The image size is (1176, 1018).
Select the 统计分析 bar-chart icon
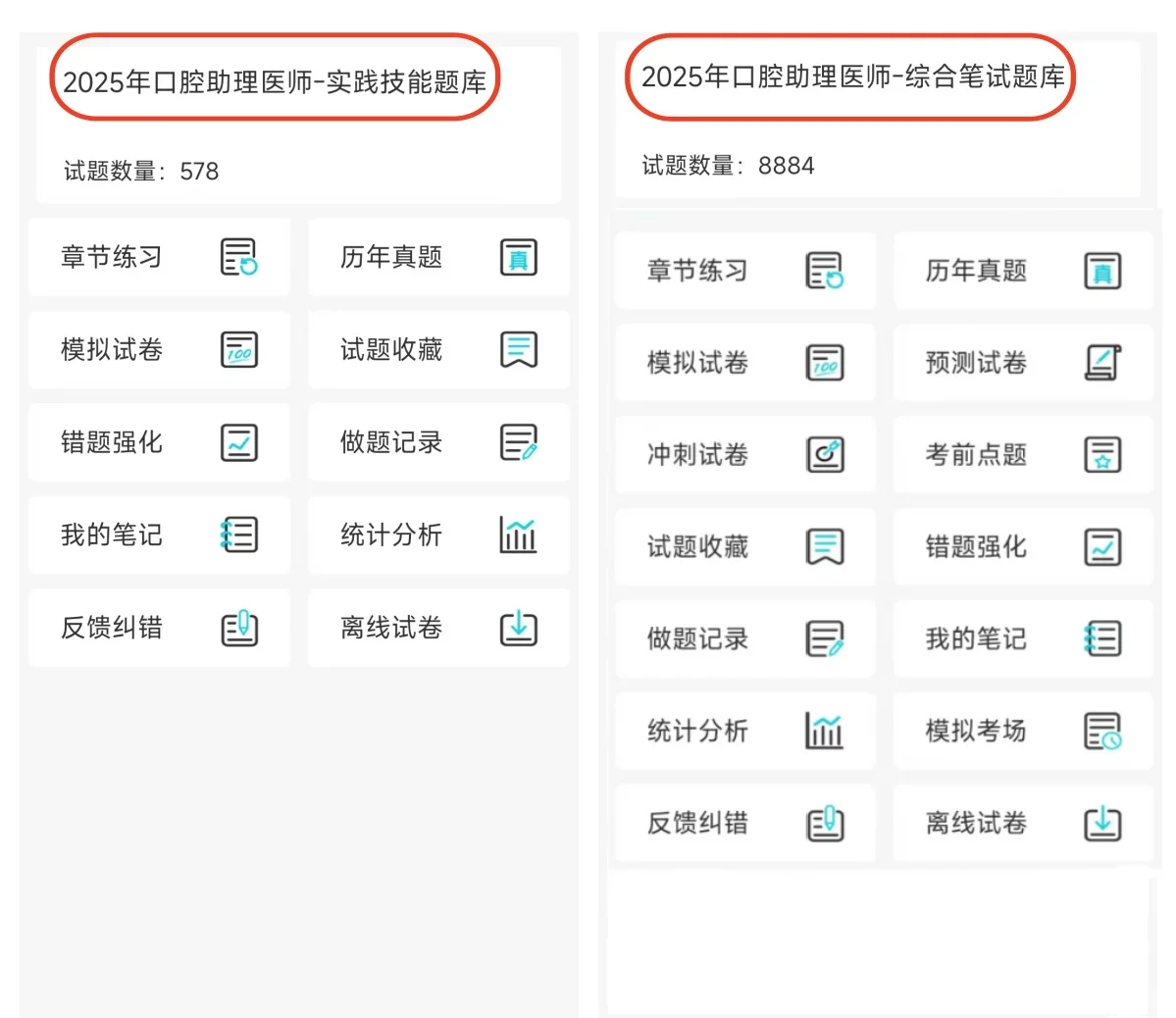coord(520,535)
